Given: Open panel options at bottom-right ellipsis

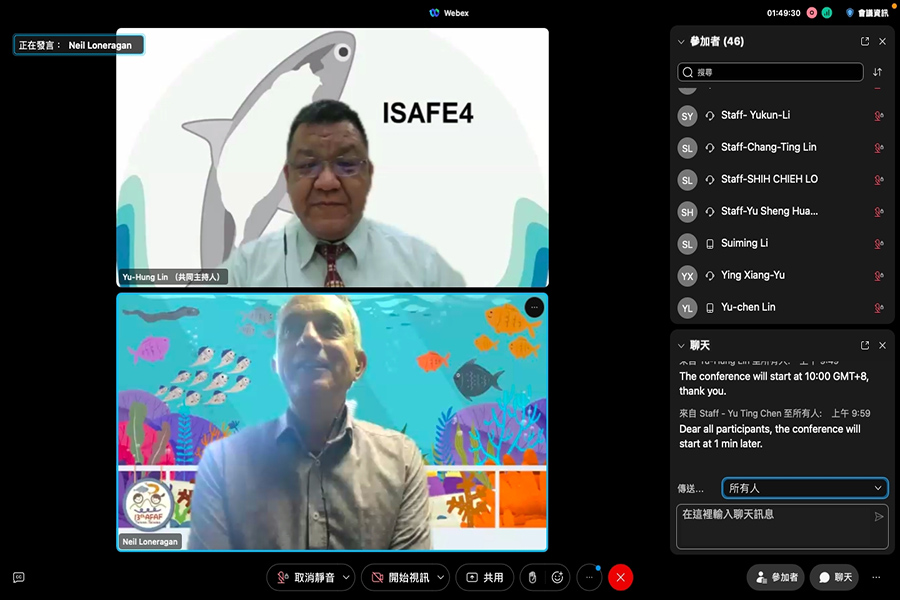Looking at the screenshot, I should coord(876,578).
